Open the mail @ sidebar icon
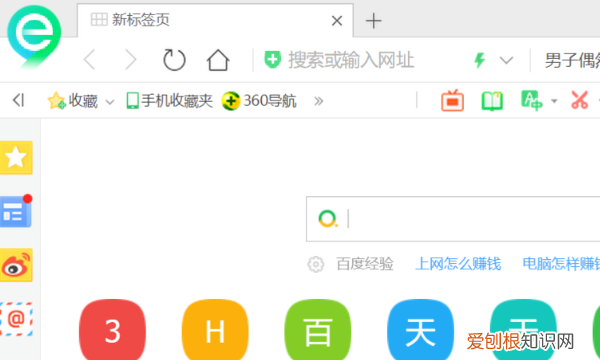 (x=16, y=319)
